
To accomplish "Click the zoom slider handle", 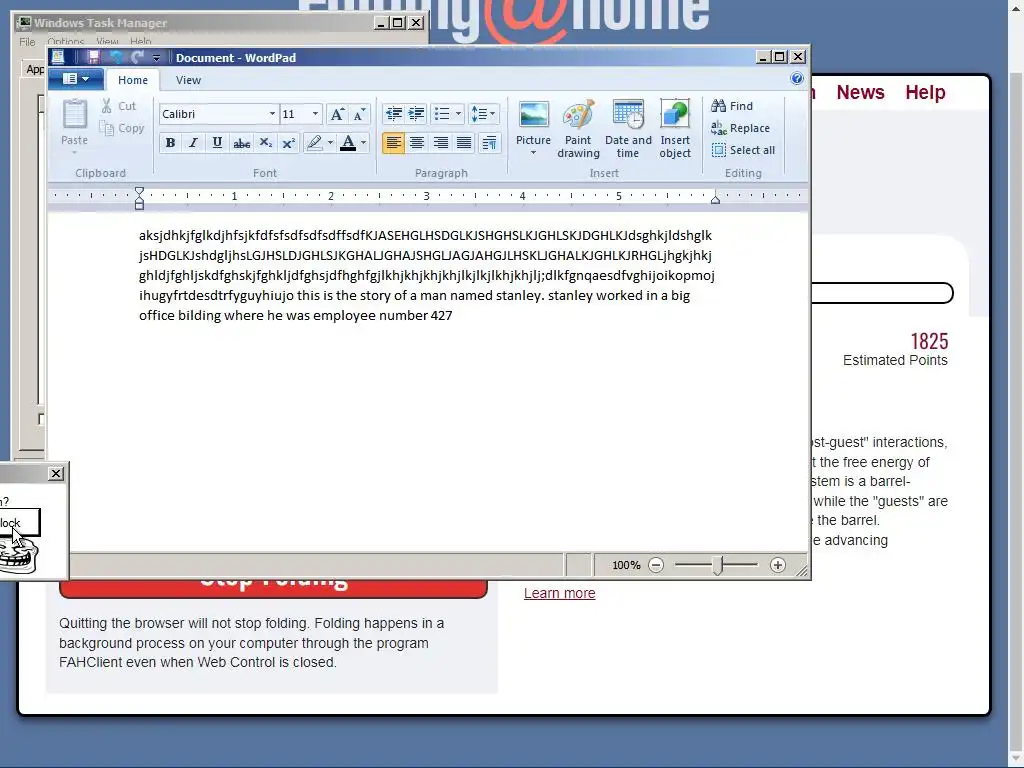I will (717, 566).
